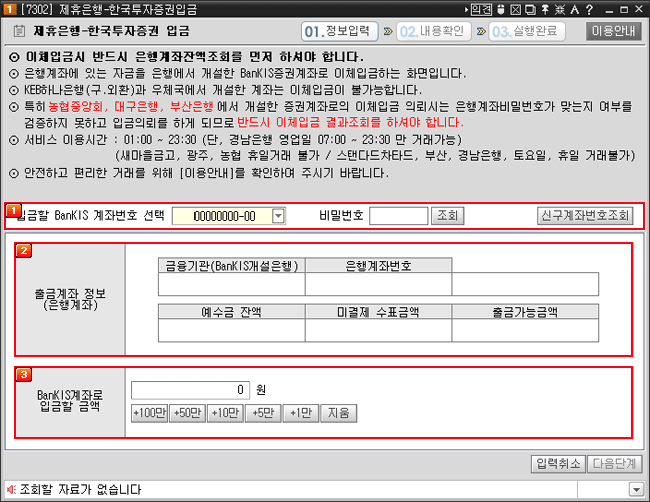
Task: Add 10,000 won with +1만 button
Action: (301, 413)
